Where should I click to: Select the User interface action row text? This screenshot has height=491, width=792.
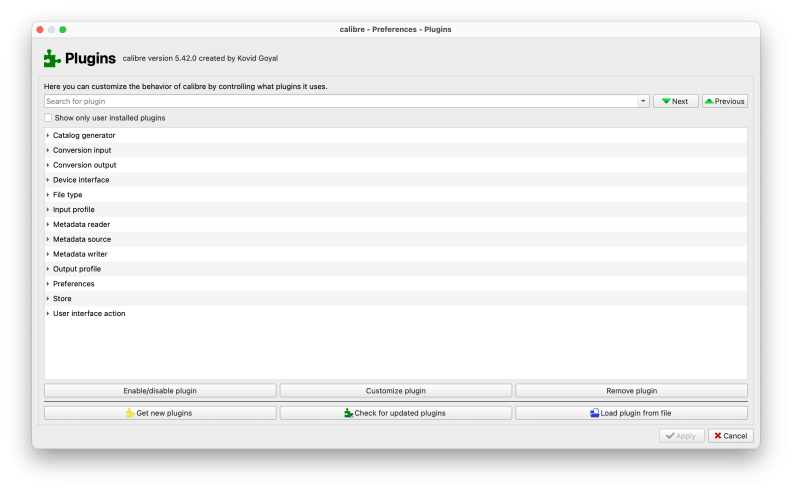point(89,313)
